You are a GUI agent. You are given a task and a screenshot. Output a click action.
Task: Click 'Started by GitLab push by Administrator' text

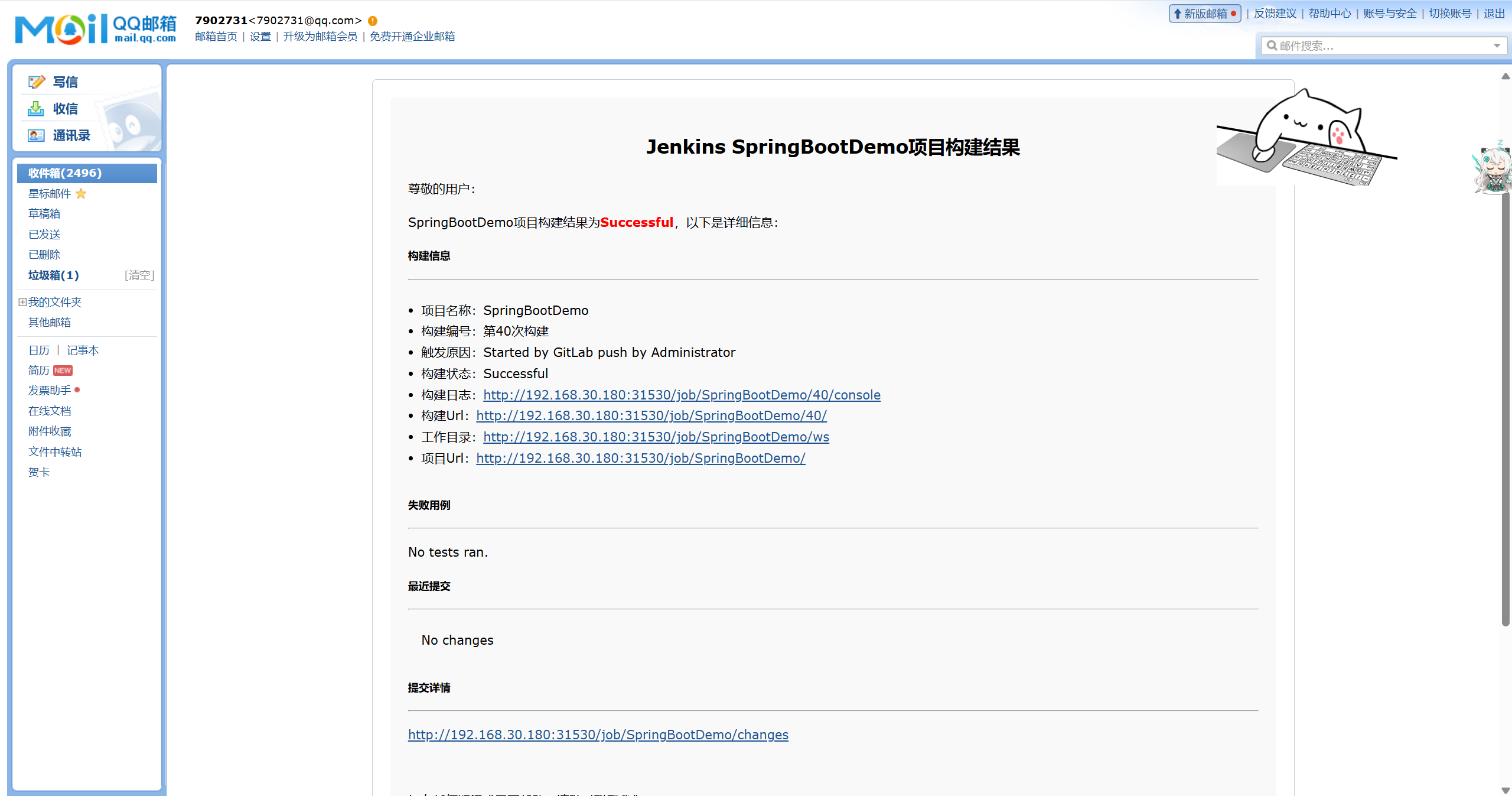coord(610,353)
